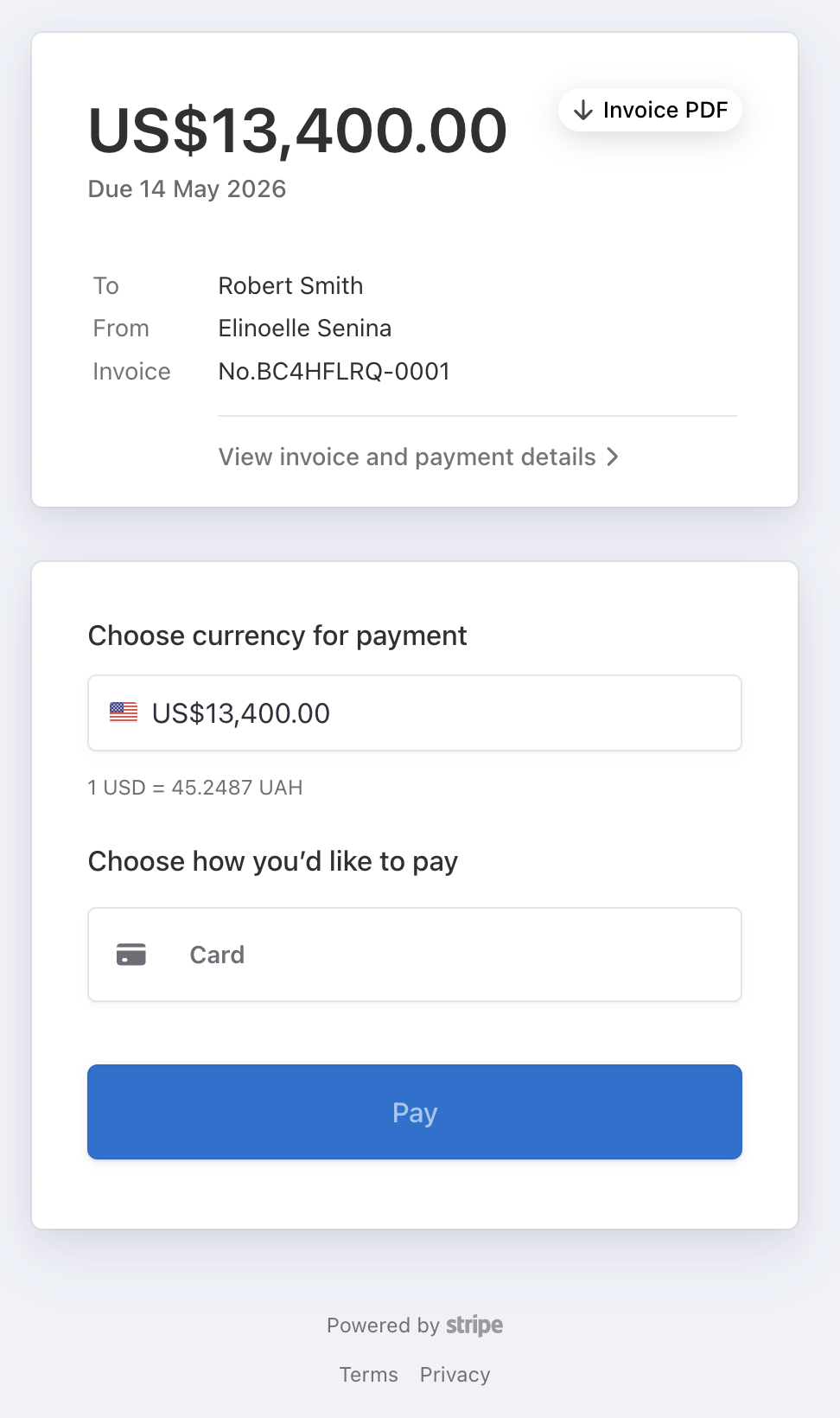Click the recipient name Robert Smith

click(x=290, y=285)
